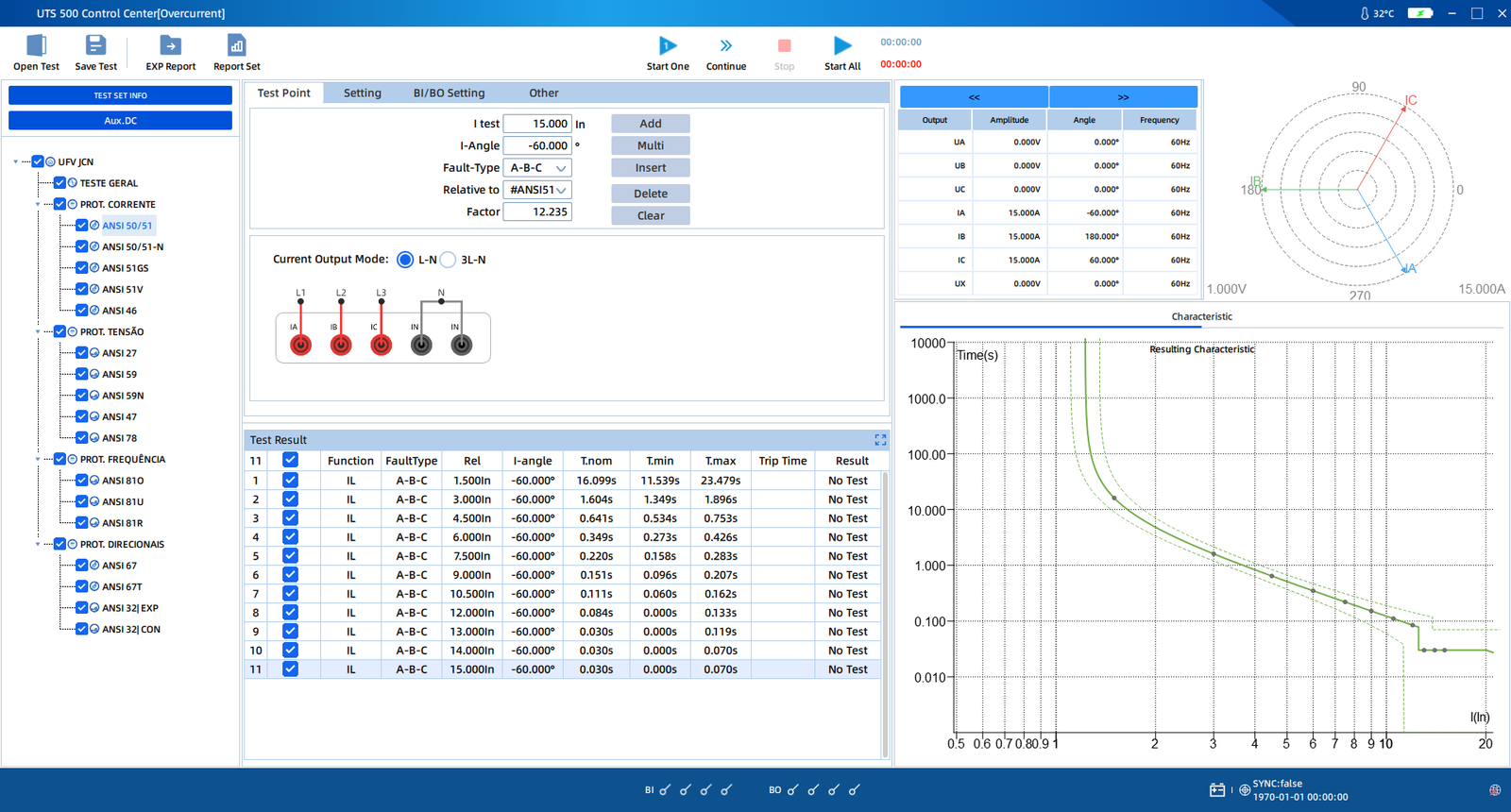
Task: Uncheck ANSI 46 checkbox
Action: point(82,311)
